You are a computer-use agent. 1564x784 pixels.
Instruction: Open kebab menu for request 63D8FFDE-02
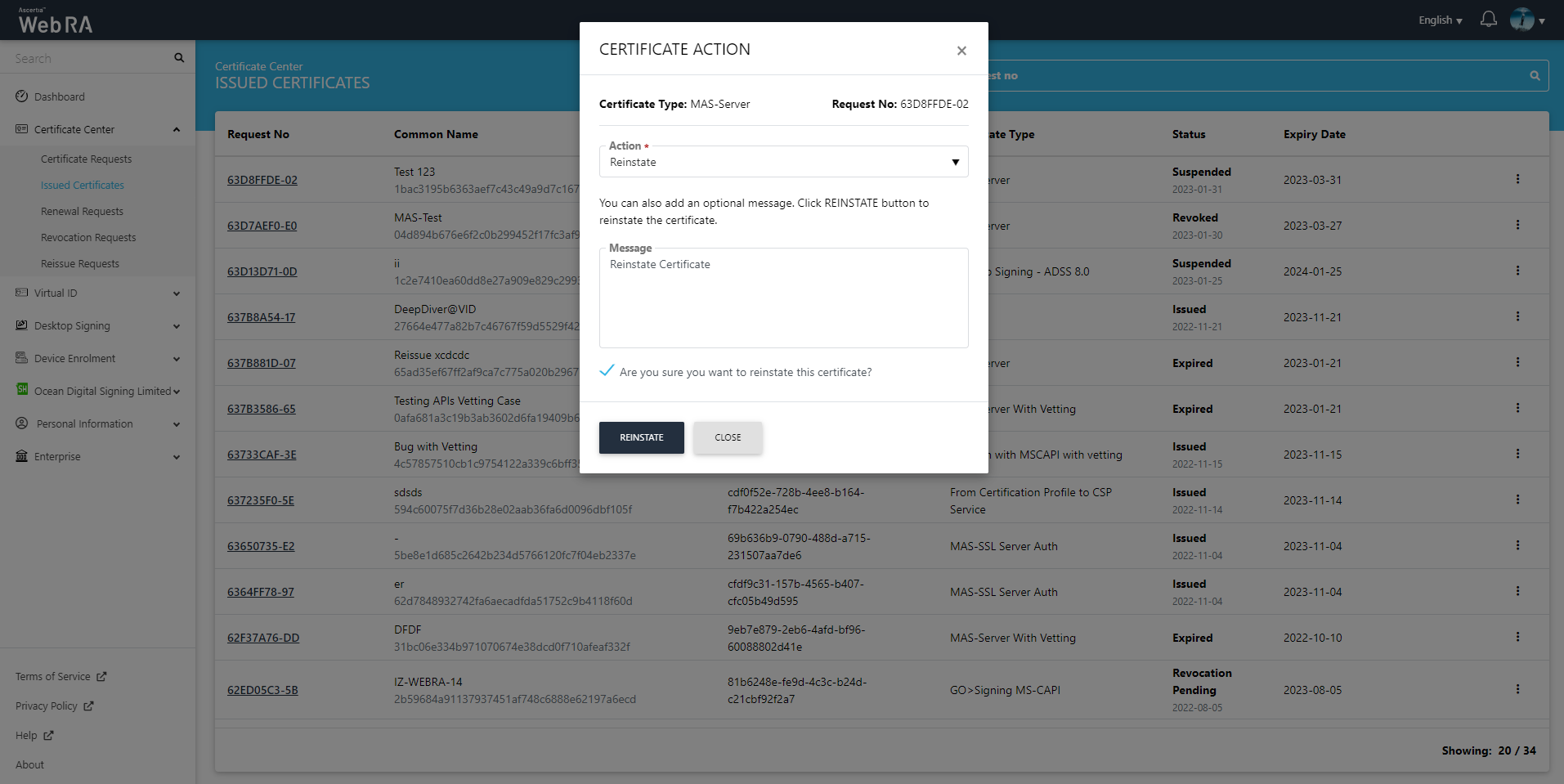click(x=1517, y=179)
